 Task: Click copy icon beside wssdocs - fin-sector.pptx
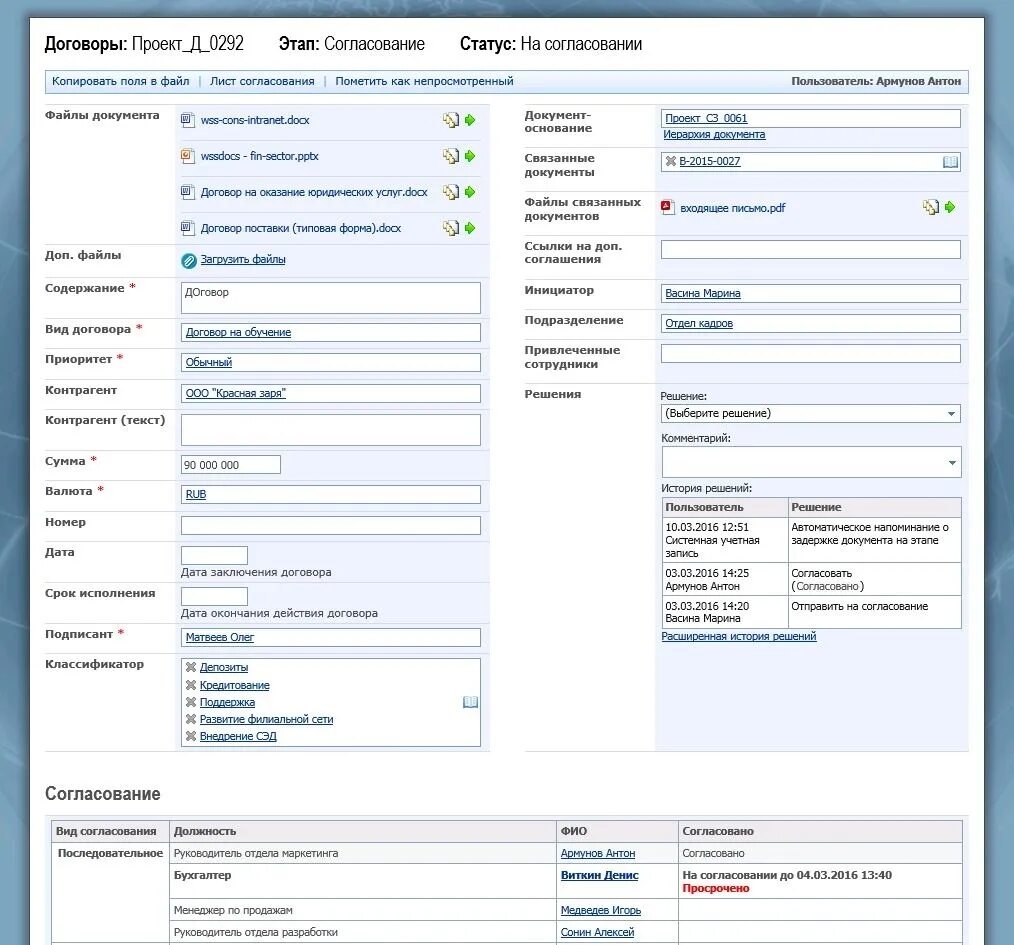[x=451, y=156]
